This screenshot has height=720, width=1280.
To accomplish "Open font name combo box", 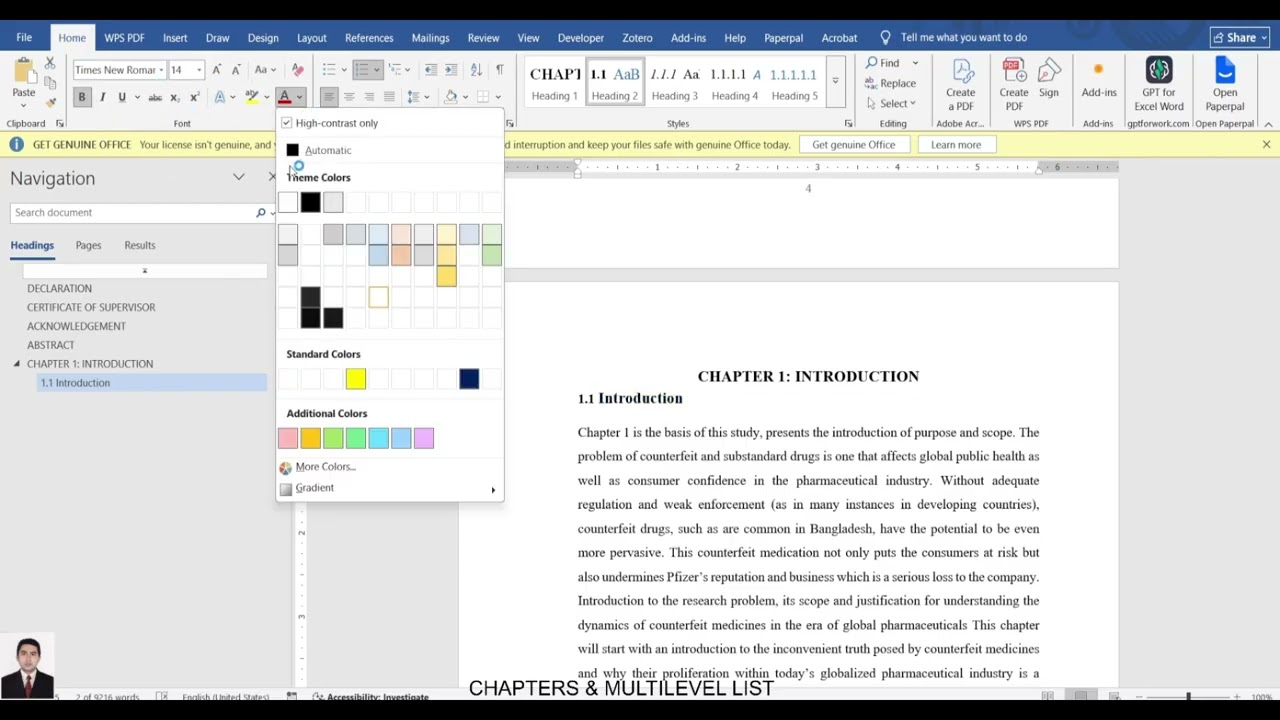I will pos(118,70).
